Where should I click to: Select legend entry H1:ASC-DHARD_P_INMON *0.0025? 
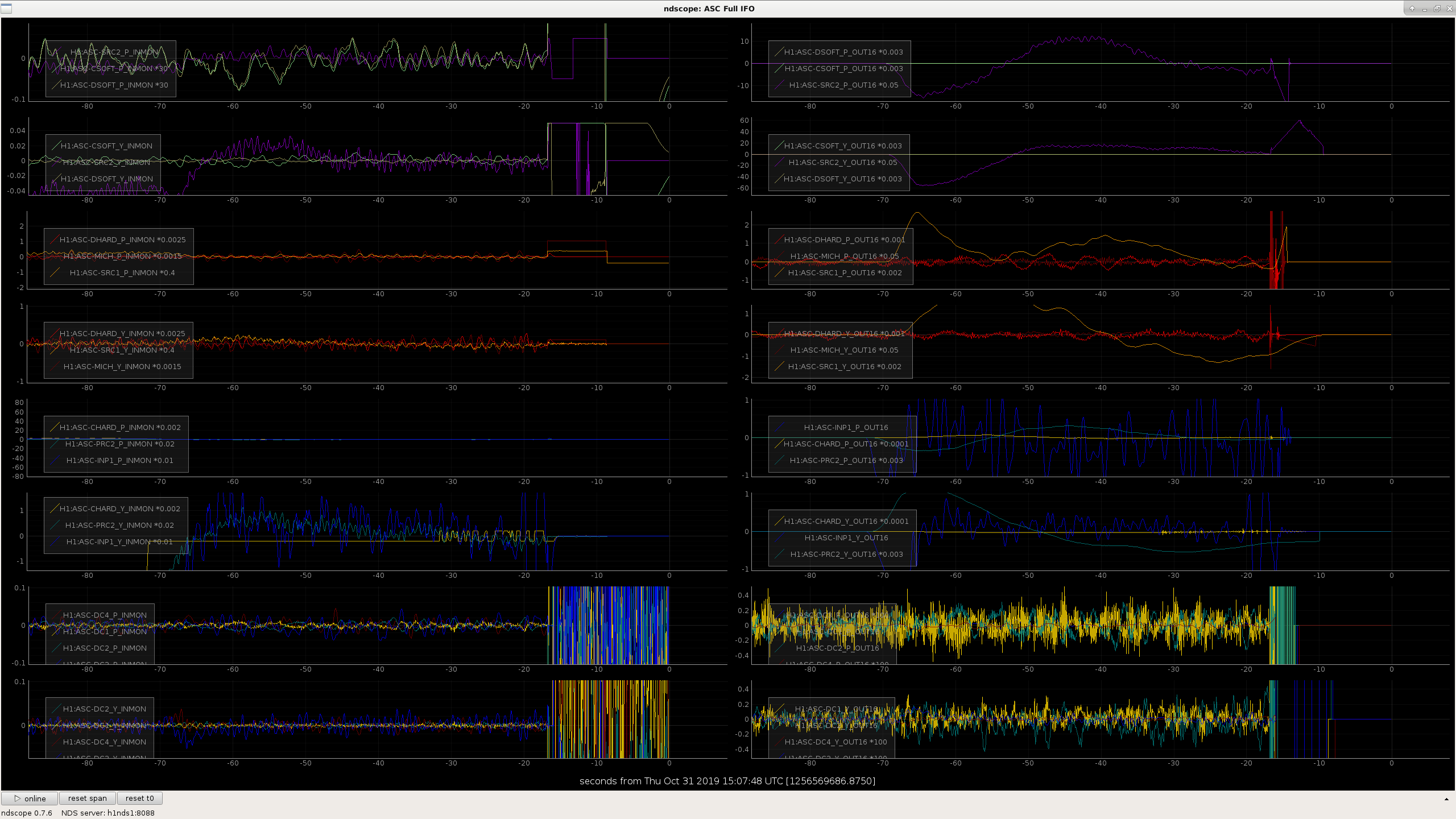pyautogui.click(x=122, y=240)
